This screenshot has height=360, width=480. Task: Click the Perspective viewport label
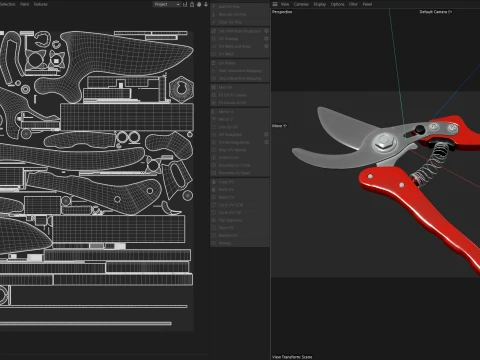pyautogui.click(x=282, y=12)
